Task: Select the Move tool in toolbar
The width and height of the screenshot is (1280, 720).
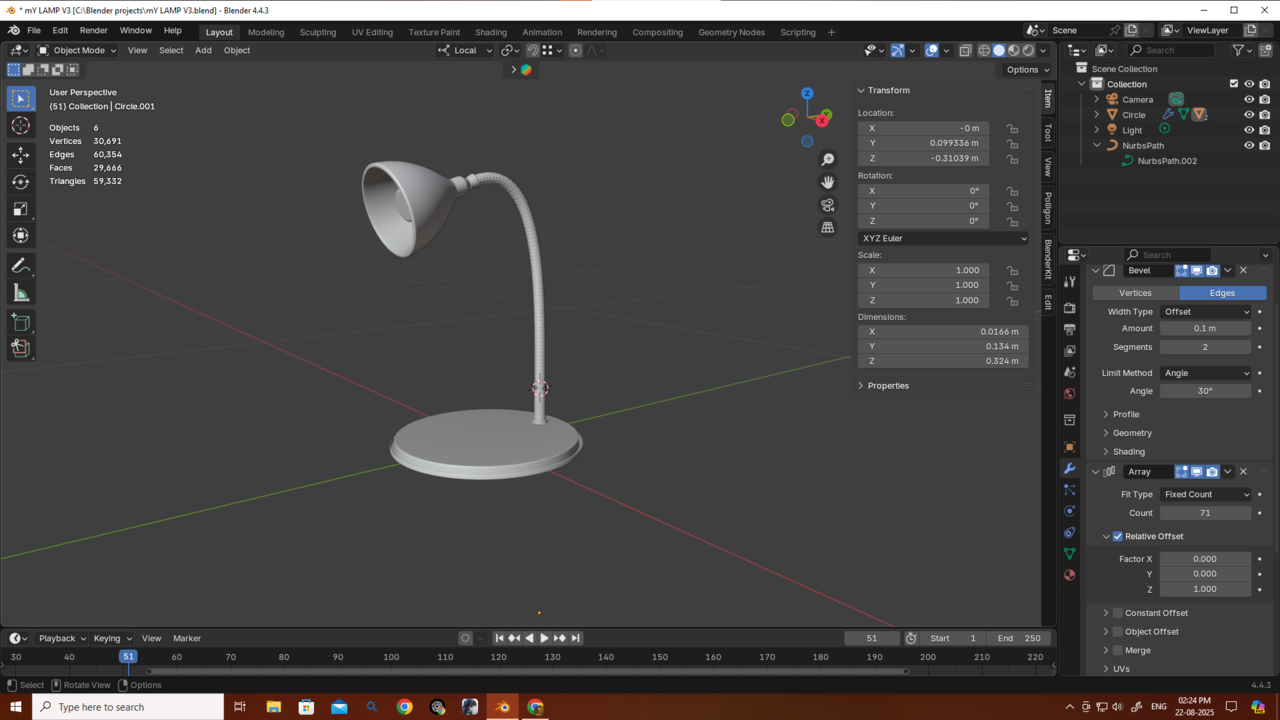Action: click(20, 155)
